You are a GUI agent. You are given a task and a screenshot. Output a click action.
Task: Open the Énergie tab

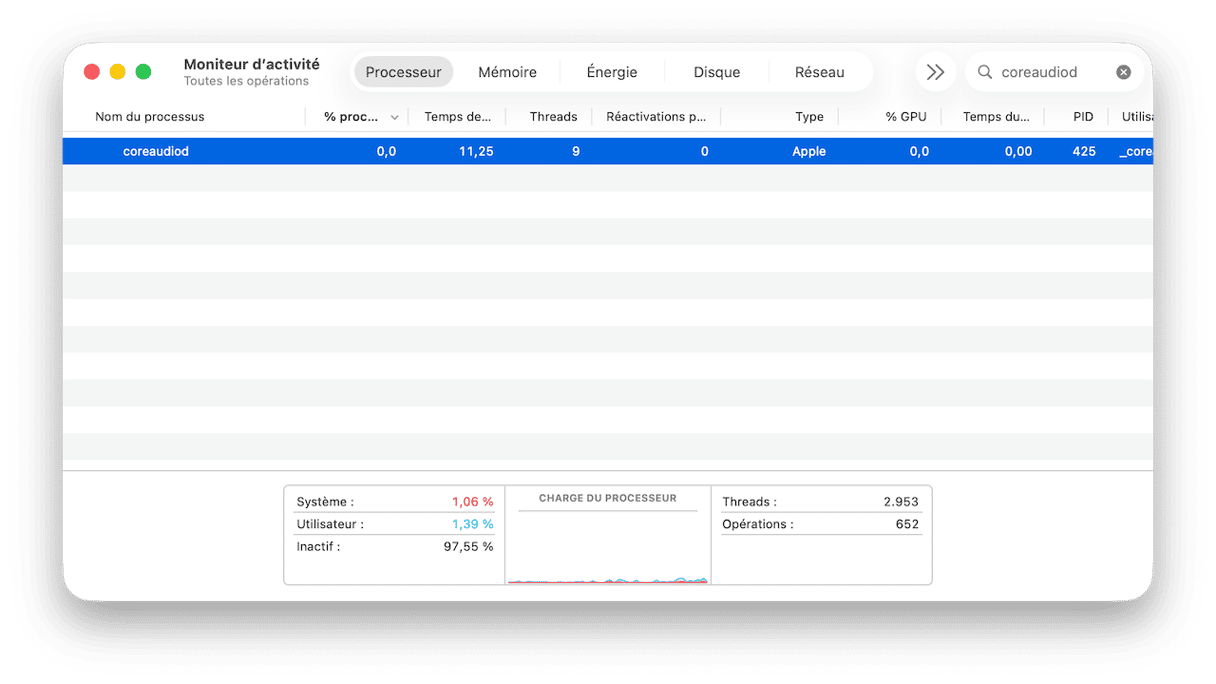611,72
